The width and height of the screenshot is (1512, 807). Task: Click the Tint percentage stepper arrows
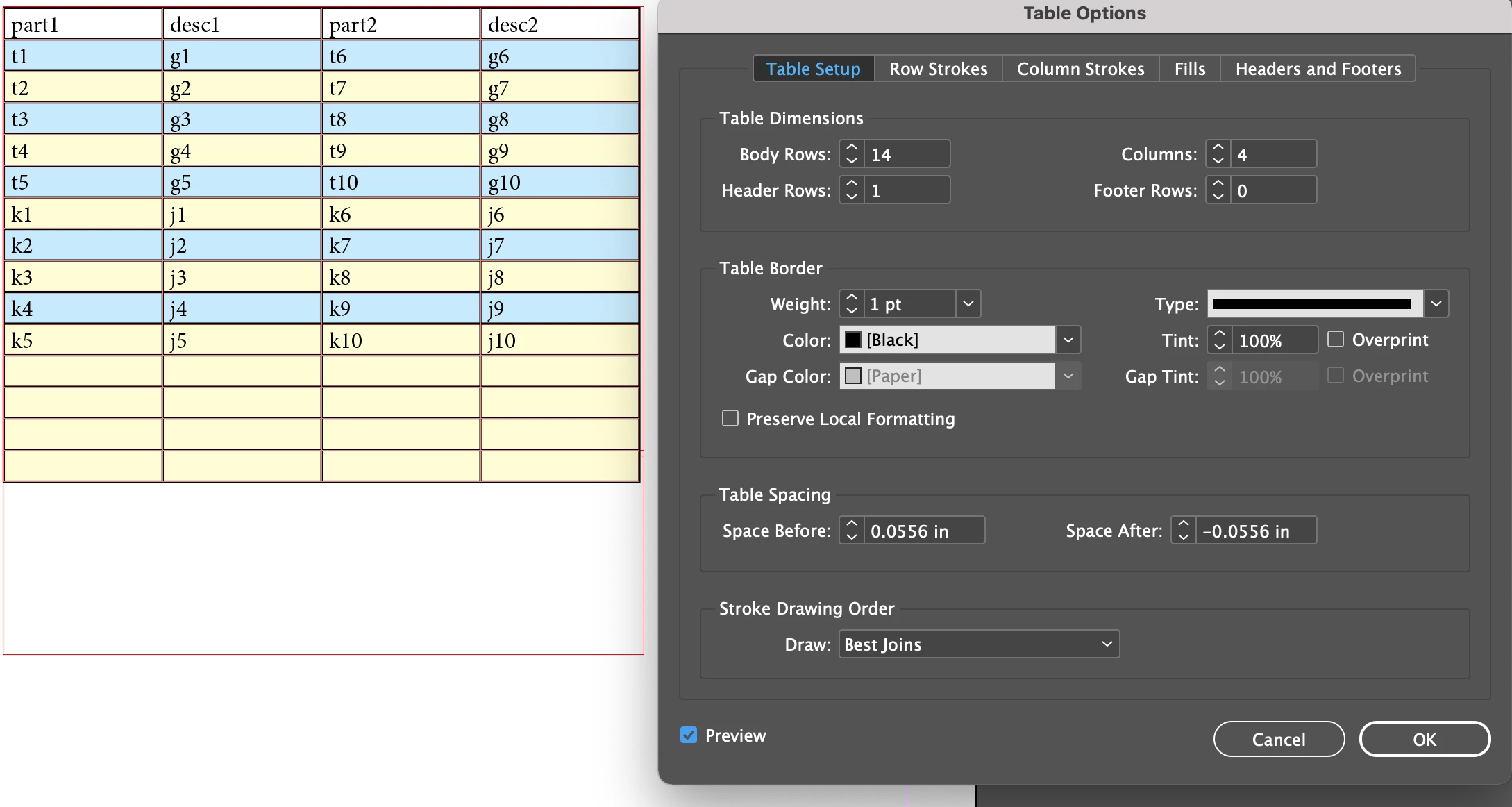click(x=1220, y=340)
